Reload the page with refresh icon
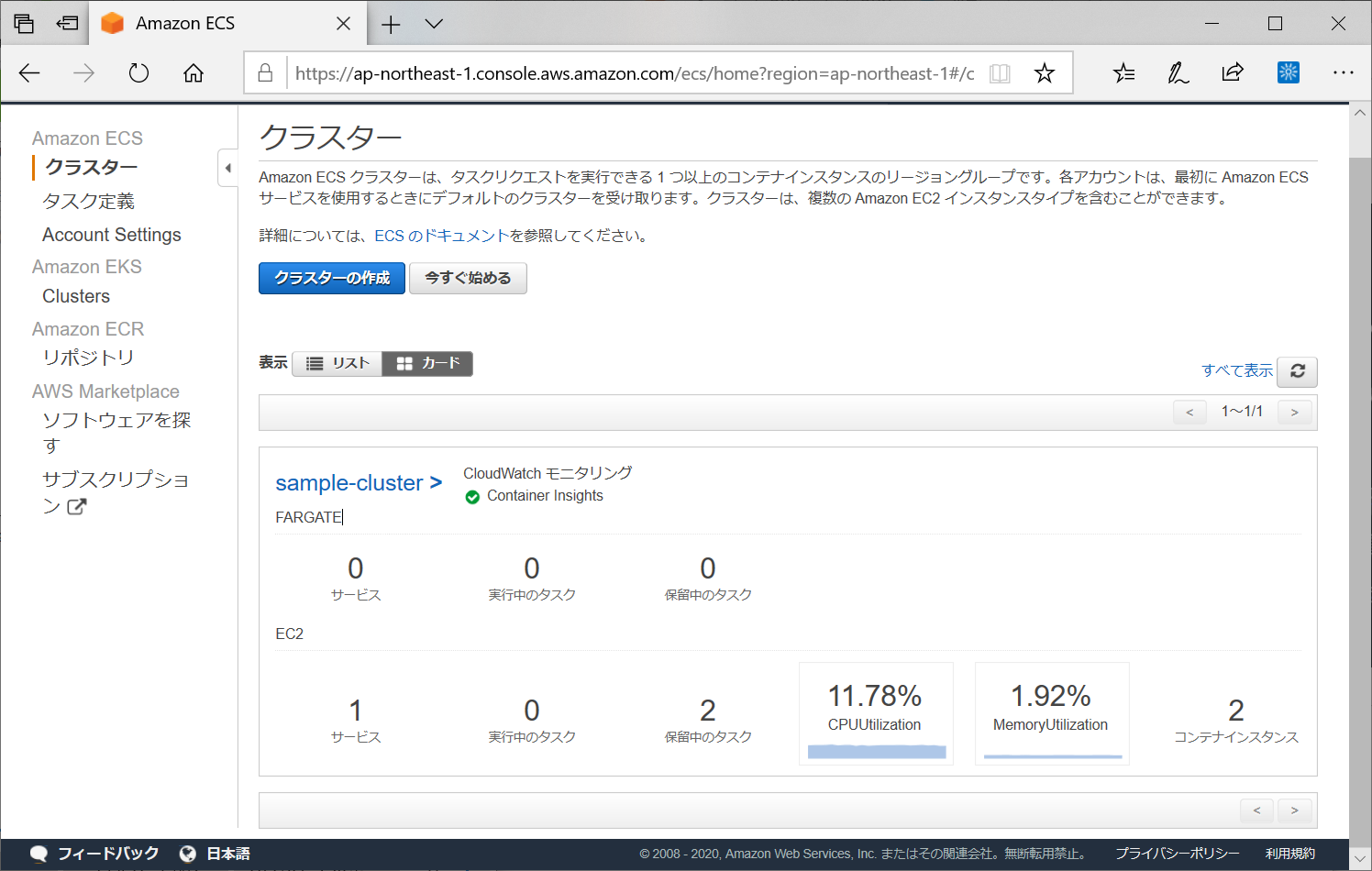The width and height of the screenshot is (1372, 871). pyautogui.click(x=138, y=73)
